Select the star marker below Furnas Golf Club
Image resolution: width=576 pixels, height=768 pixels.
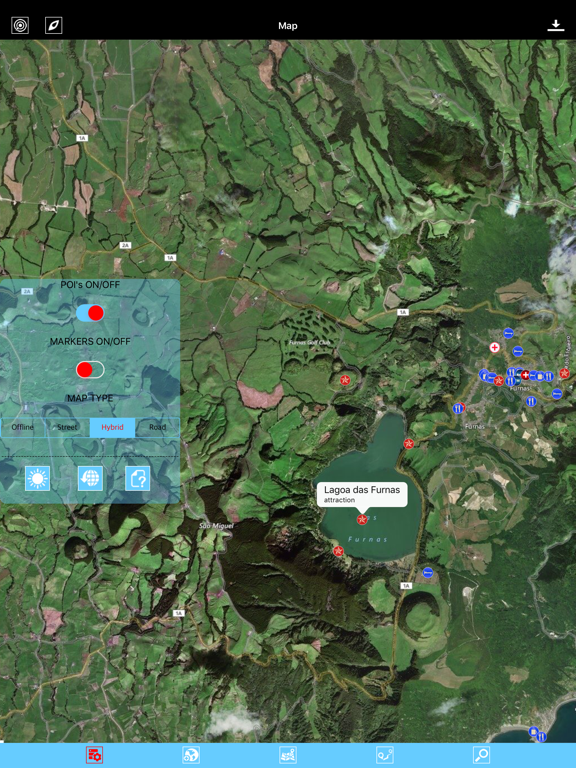pyautogui.click(x=345, y=380)
